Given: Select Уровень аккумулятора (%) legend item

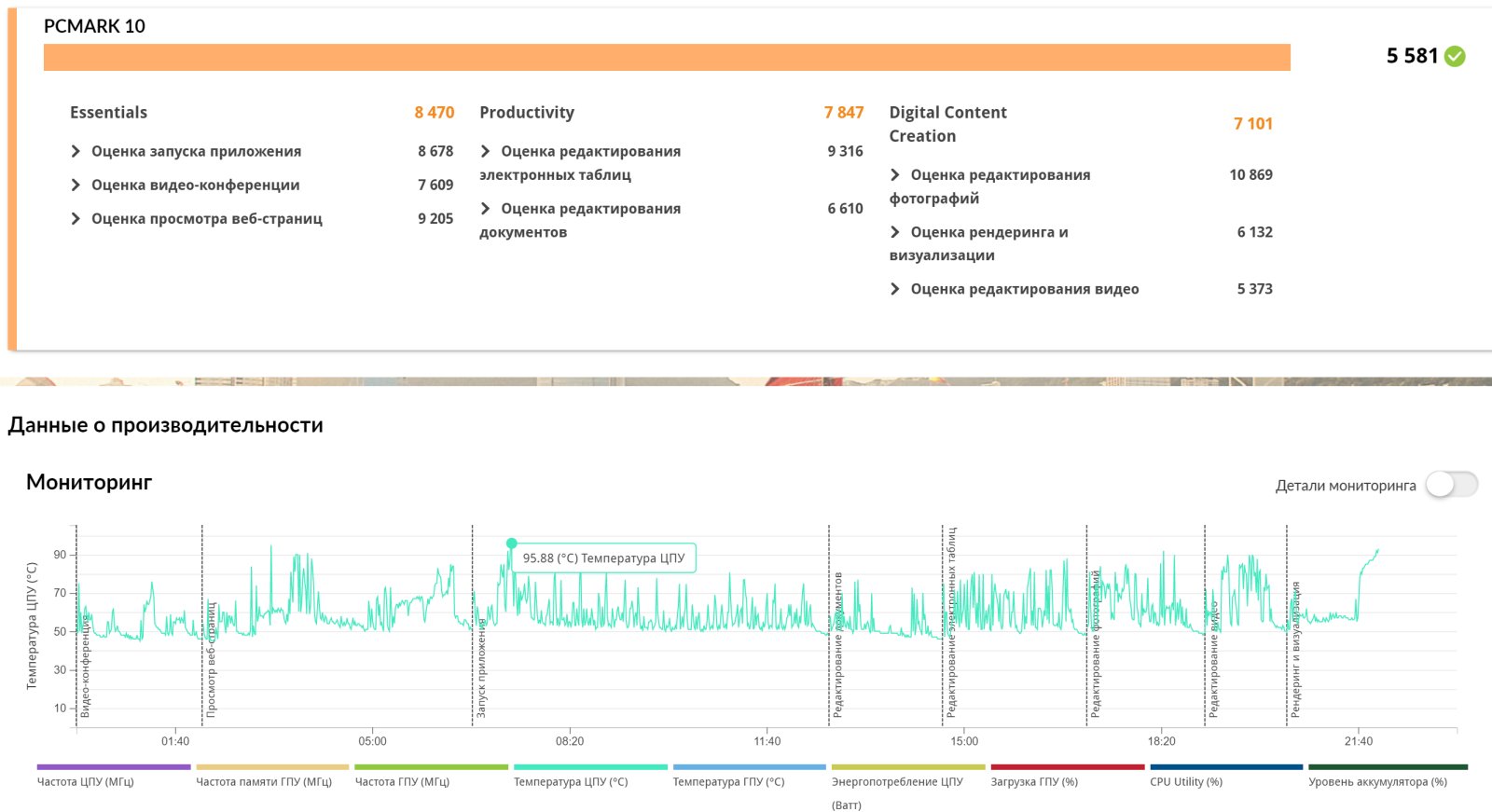Looking at the screenshot, I should (1377, 781).
